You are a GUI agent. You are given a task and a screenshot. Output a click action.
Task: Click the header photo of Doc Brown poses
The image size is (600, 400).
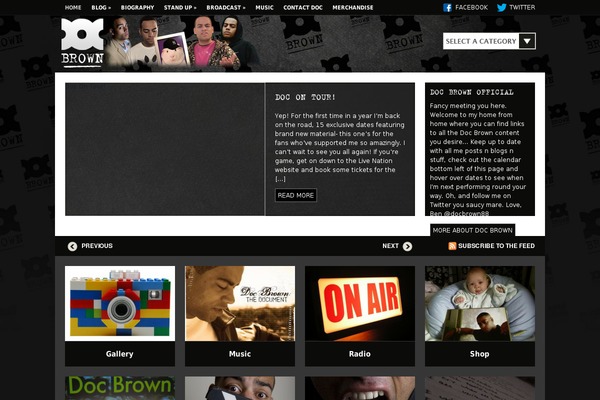point(182,43)
